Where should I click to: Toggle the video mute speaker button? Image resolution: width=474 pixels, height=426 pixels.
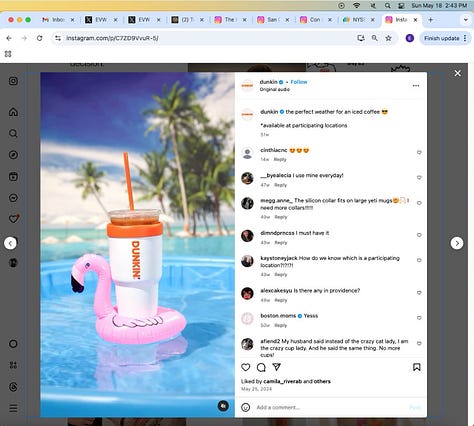coord(223,406)
